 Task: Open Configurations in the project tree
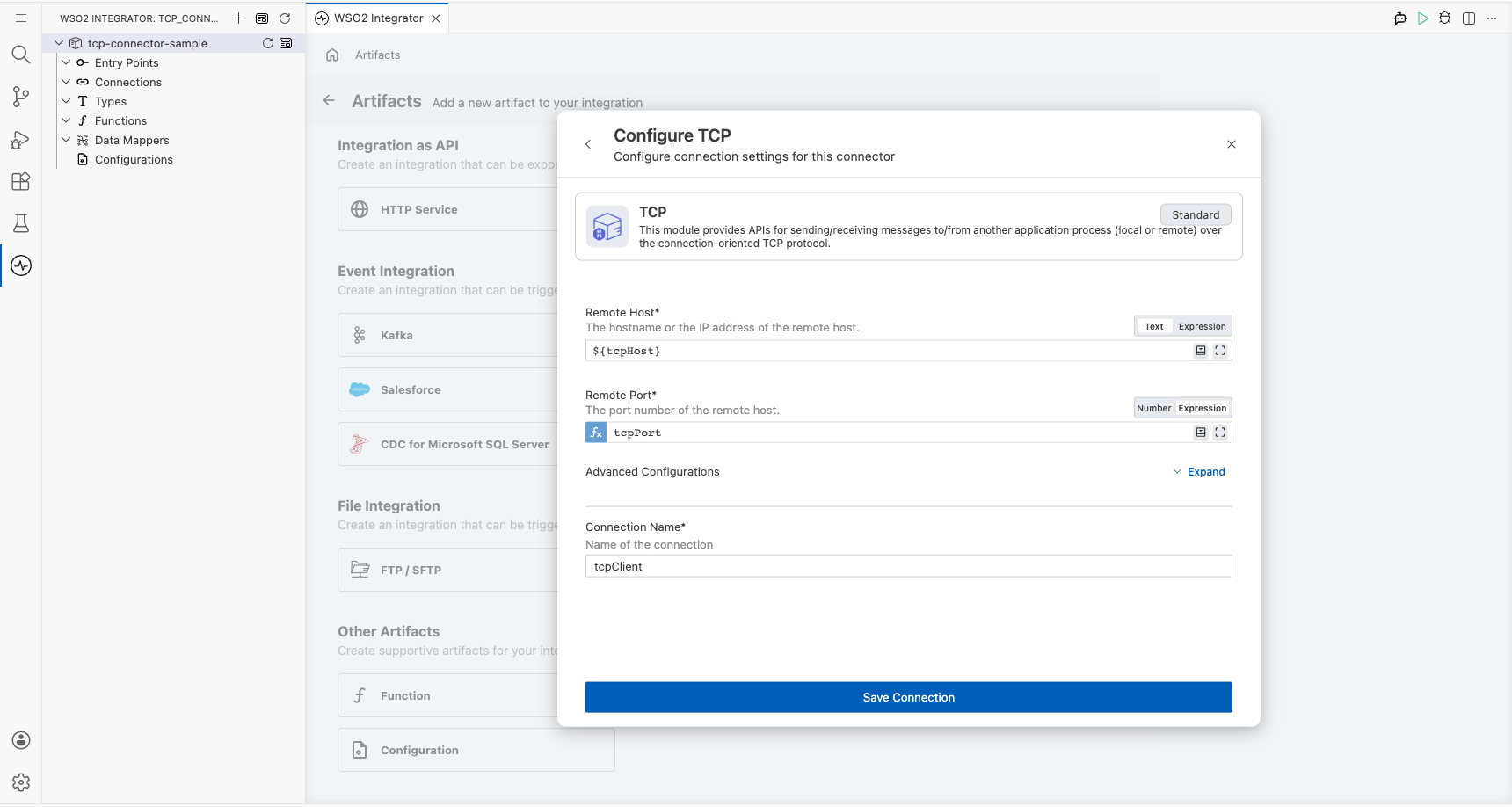(x=134, y=159)
